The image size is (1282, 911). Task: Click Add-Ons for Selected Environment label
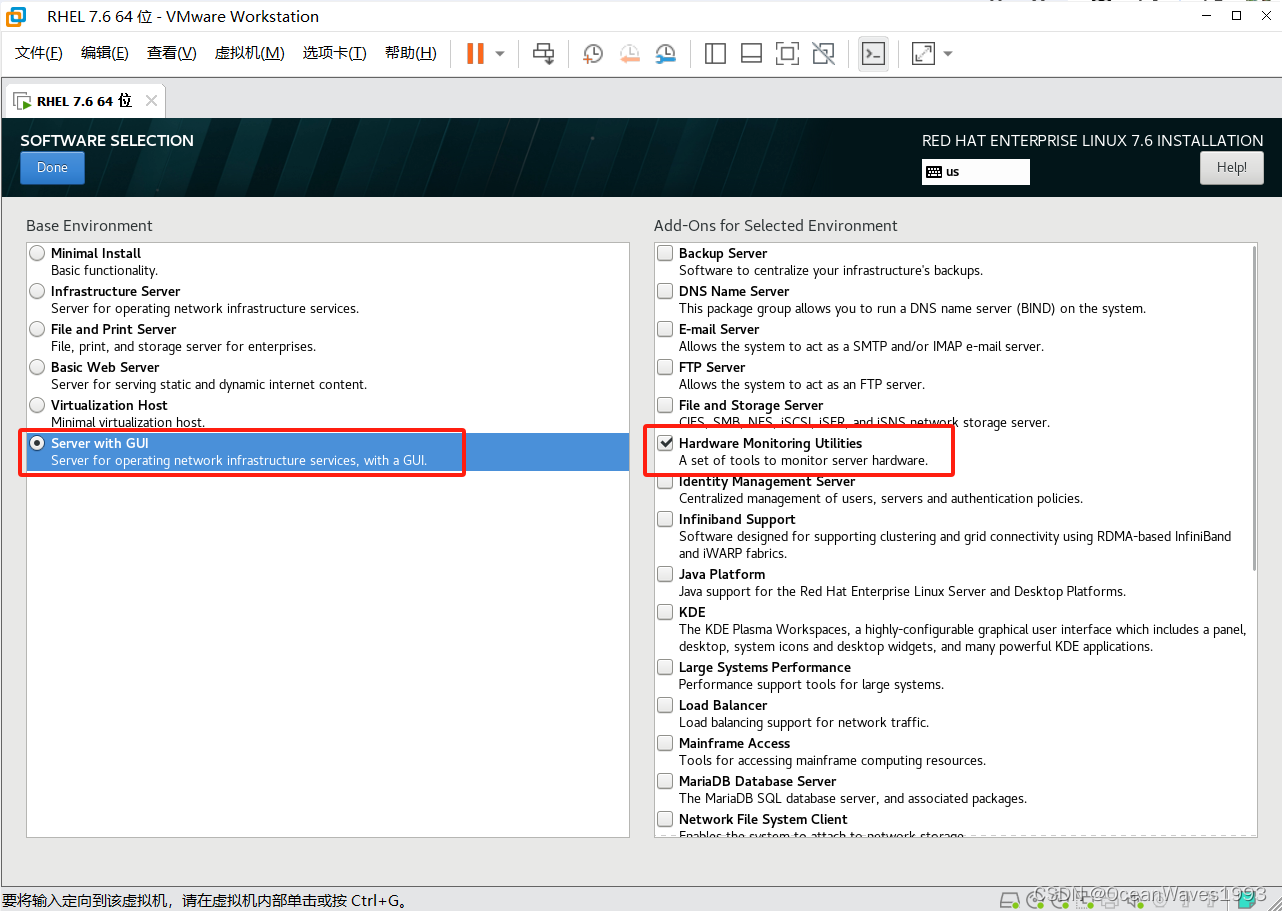coord(776,226)
